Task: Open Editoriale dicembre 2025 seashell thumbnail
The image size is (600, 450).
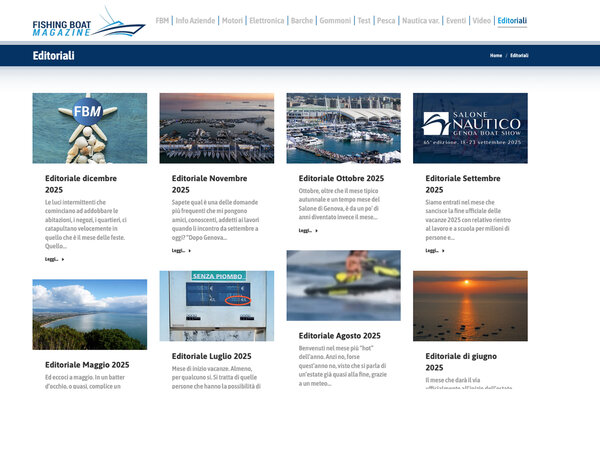Action: pos(89,128)
